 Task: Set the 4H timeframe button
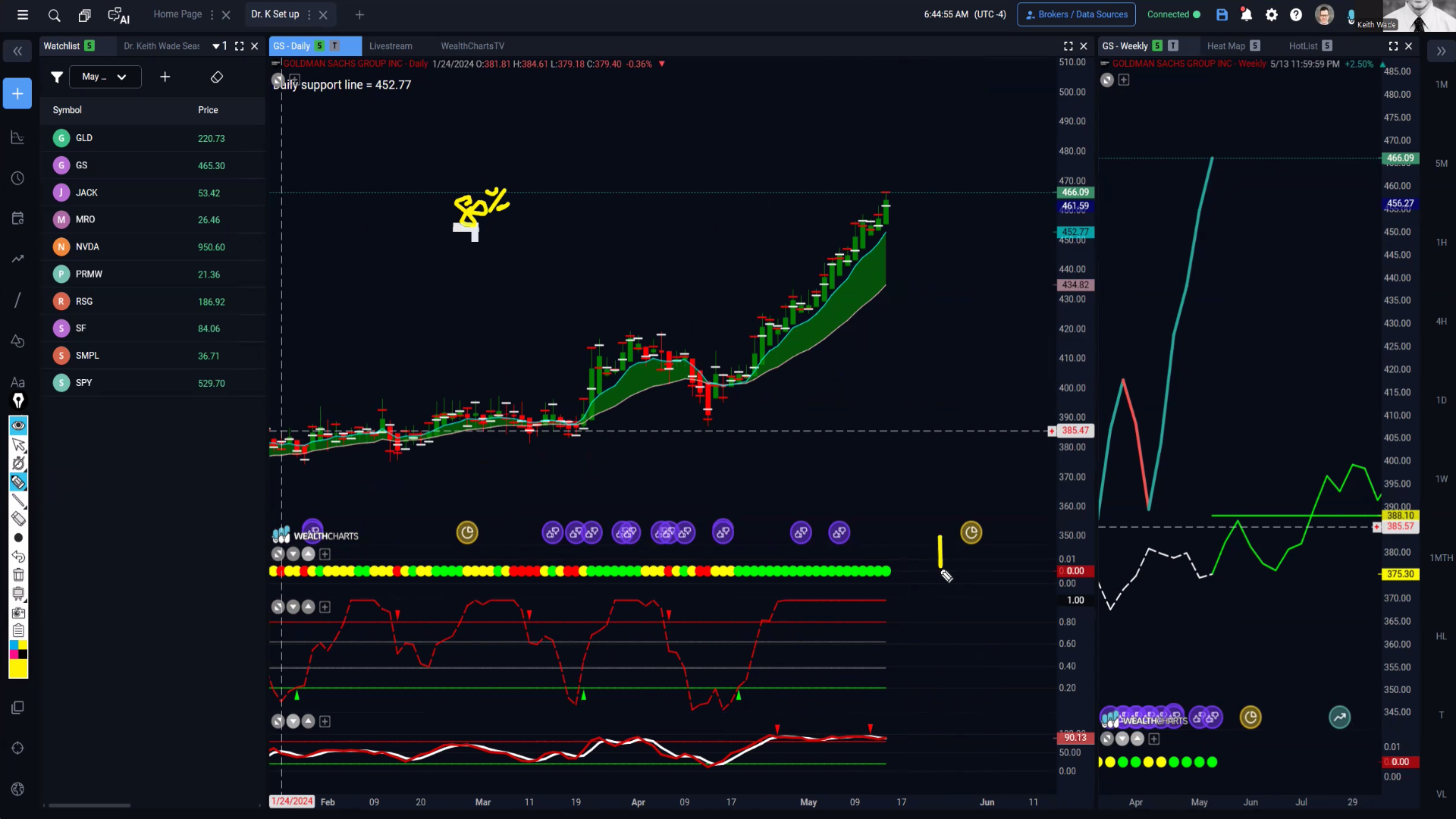pyautogui.click(x=1441, y=322)
